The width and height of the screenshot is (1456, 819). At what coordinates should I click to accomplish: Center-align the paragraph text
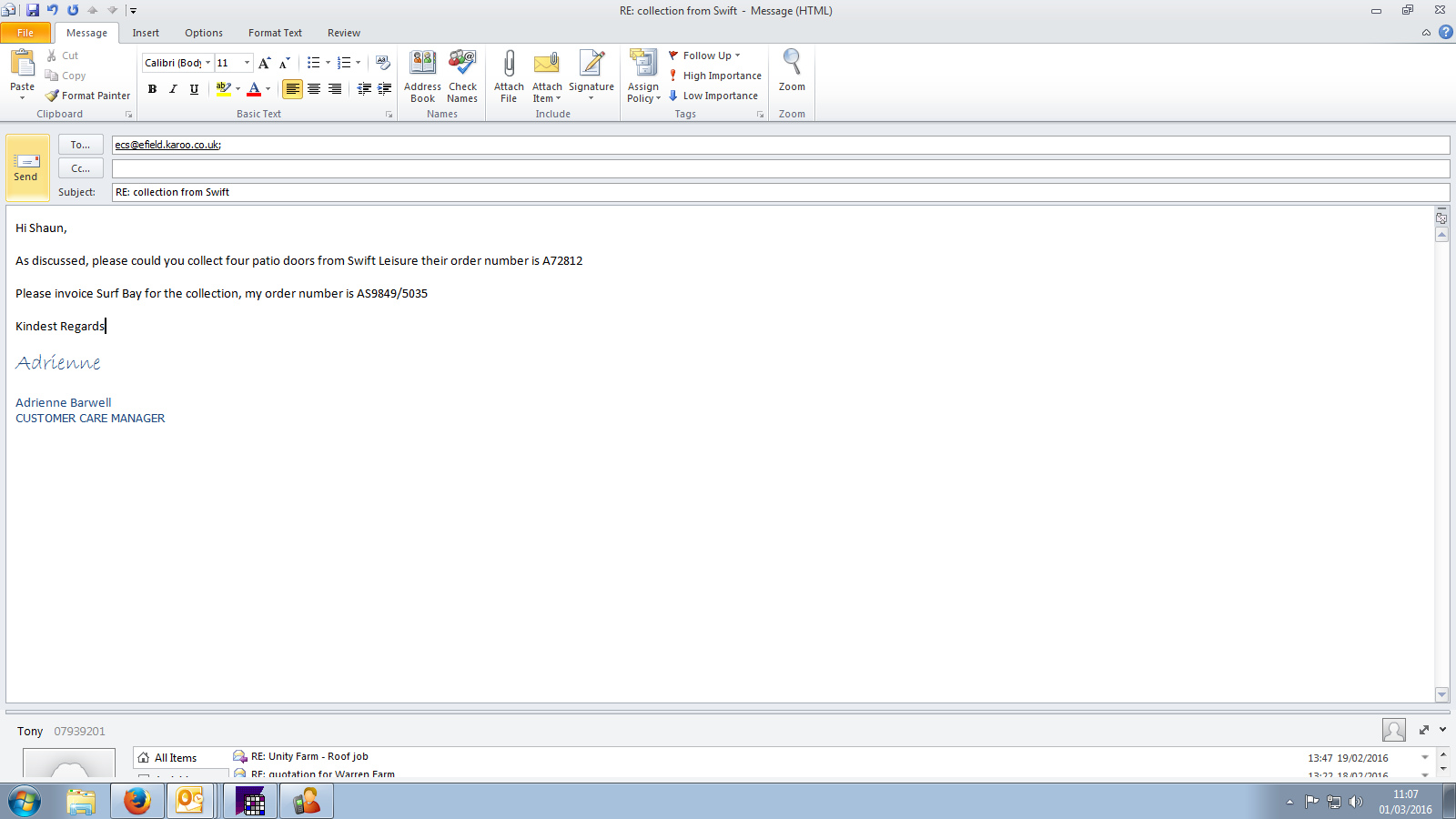pyautogui.click(x=314, y=88)
